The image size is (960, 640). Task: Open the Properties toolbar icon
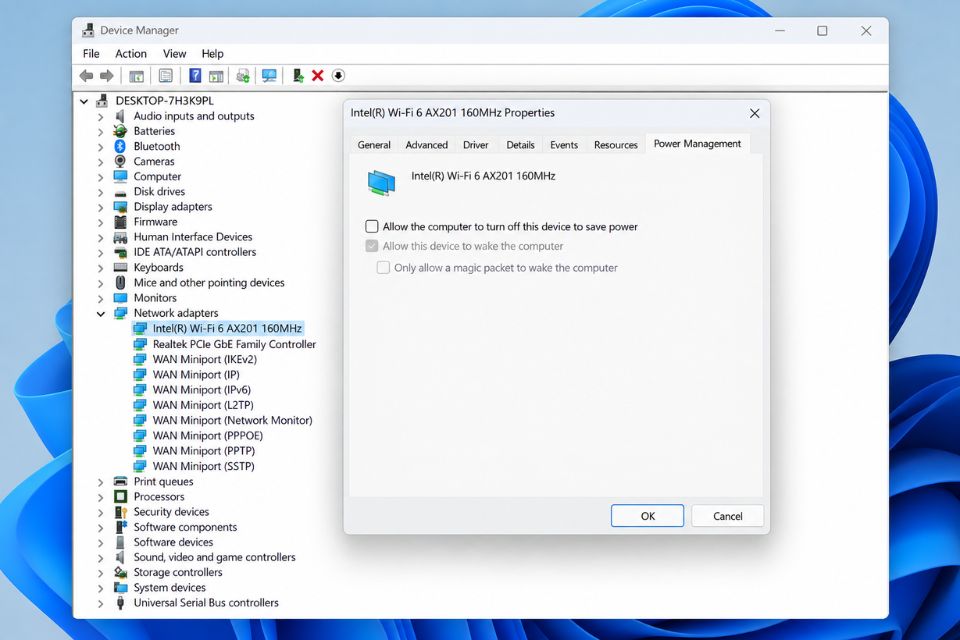coord(165,76)
